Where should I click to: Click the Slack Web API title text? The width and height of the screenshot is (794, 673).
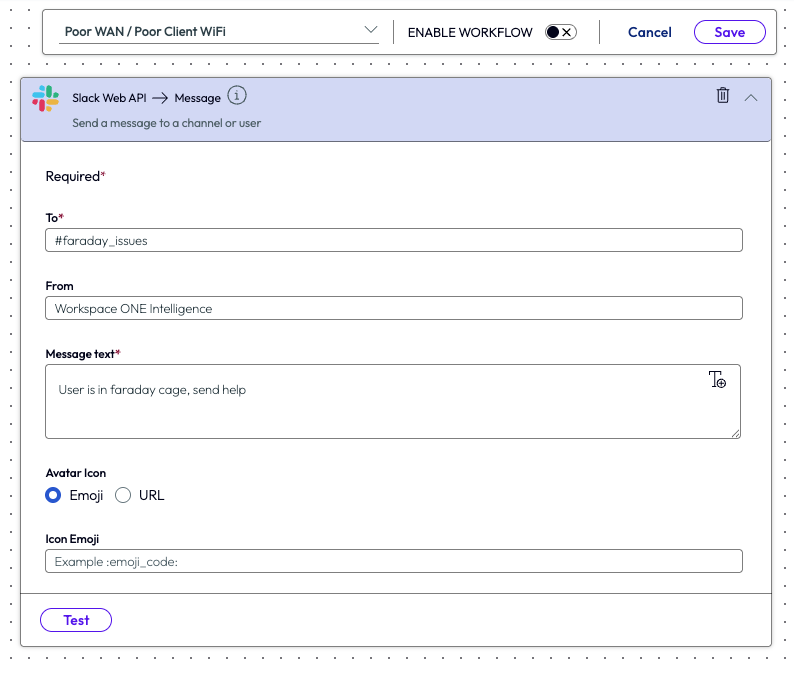tap(109, 98)
